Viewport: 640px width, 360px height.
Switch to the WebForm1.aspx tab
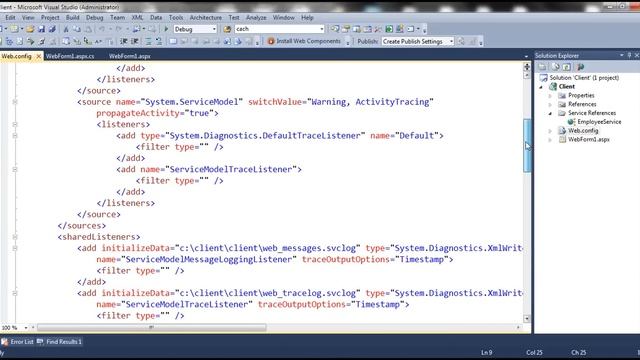[130, 56]
